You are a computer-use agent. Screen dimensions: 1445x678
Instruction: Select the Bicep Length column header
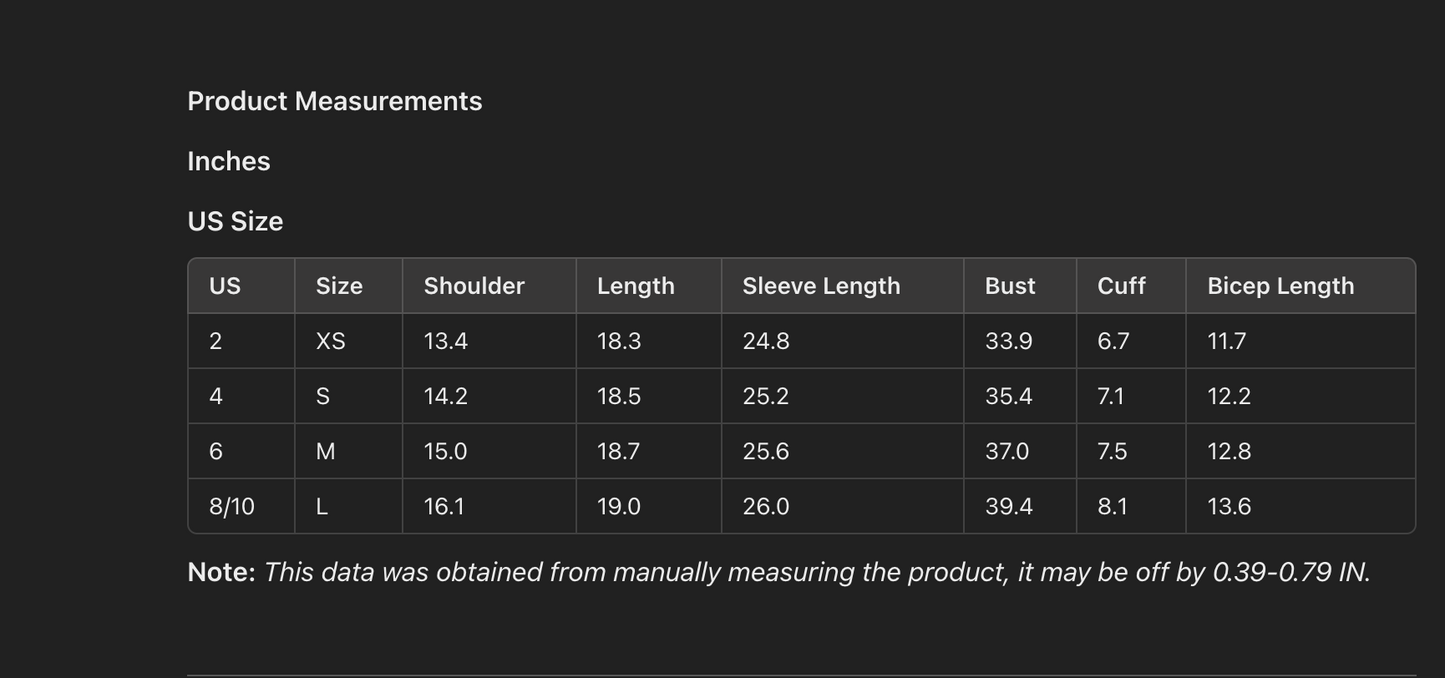(x=1280, y=286)
